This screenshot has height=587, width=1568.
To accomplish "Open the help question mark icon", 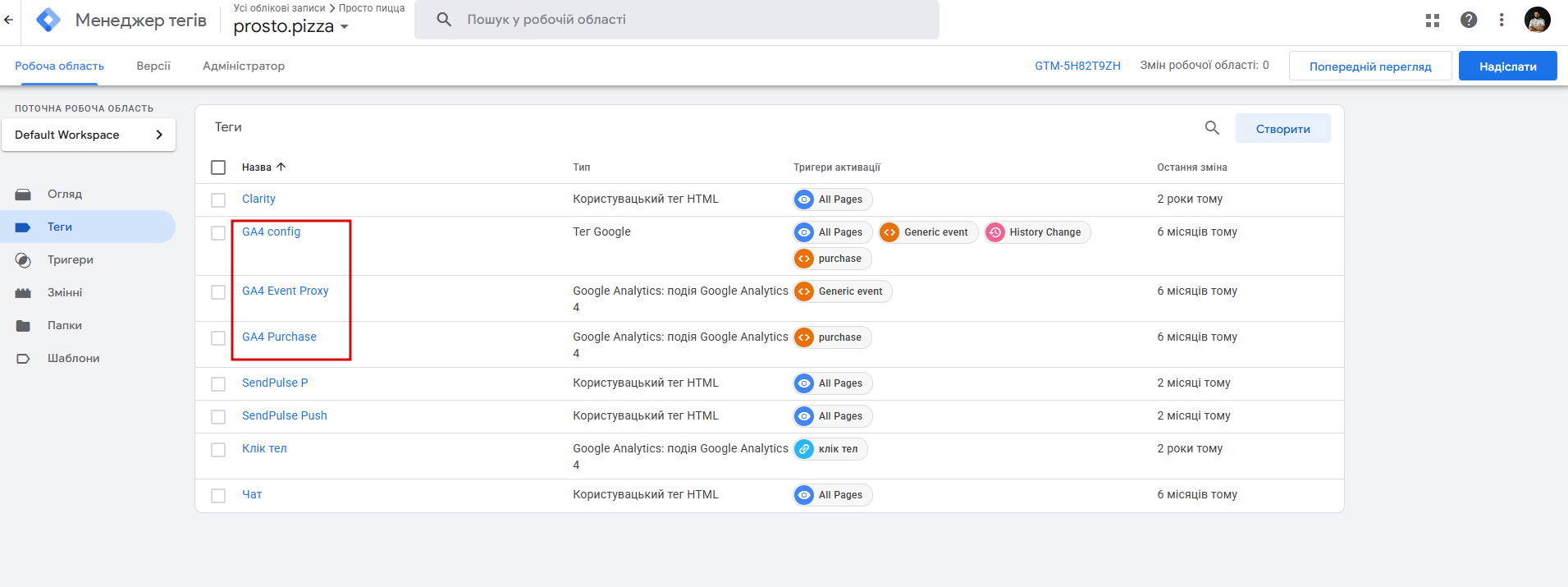I will click(1469, 20).
